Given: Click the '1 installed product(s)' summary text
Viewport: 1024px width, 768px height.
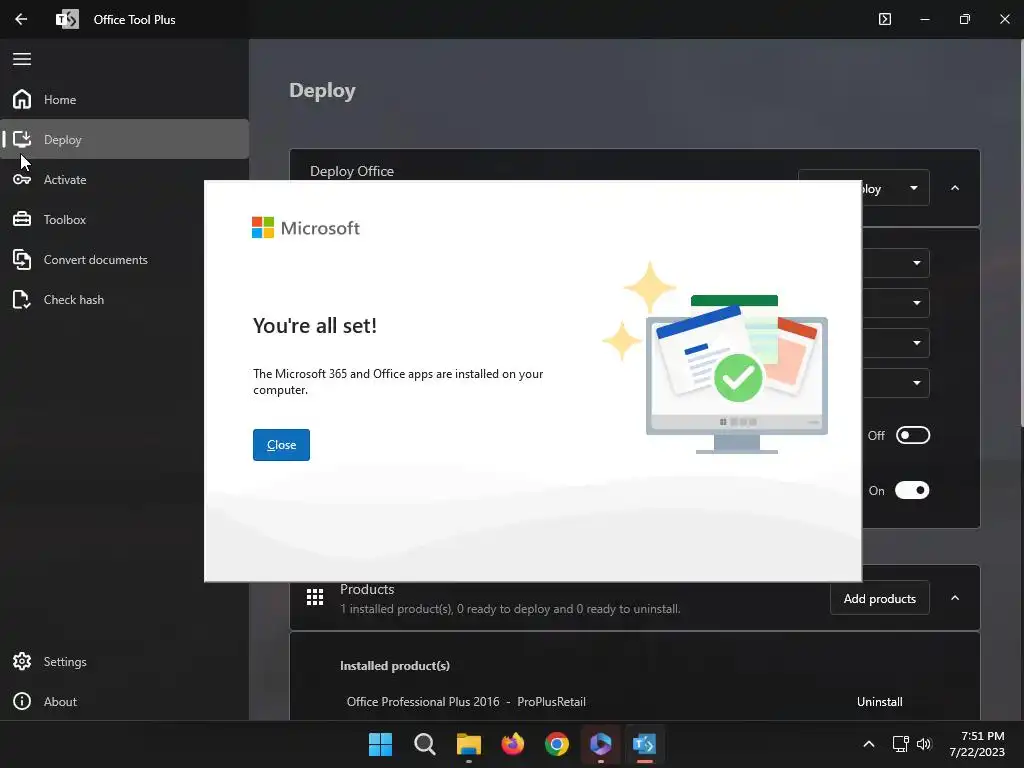Looking at the screenshot, I should (510, 609).
